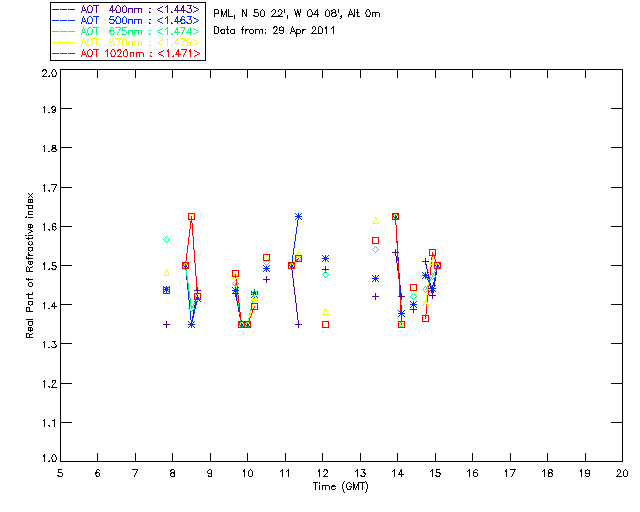Click the AOT 500nm legend entry
Image resolution: width=640 pixels, height=512 pixels.
[x=126, y=20]
